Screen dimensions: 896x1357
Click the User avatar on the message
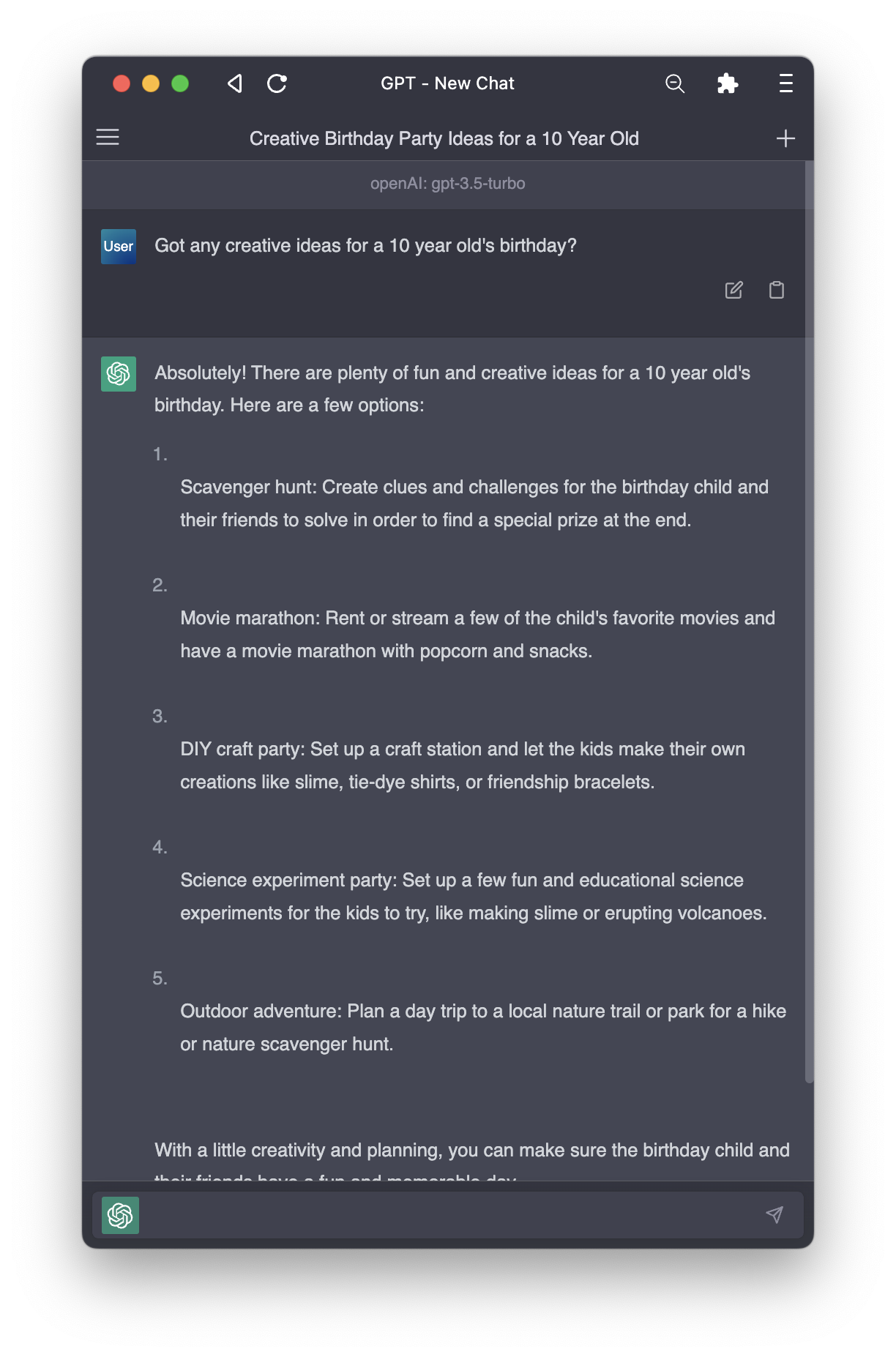point(118,247)
